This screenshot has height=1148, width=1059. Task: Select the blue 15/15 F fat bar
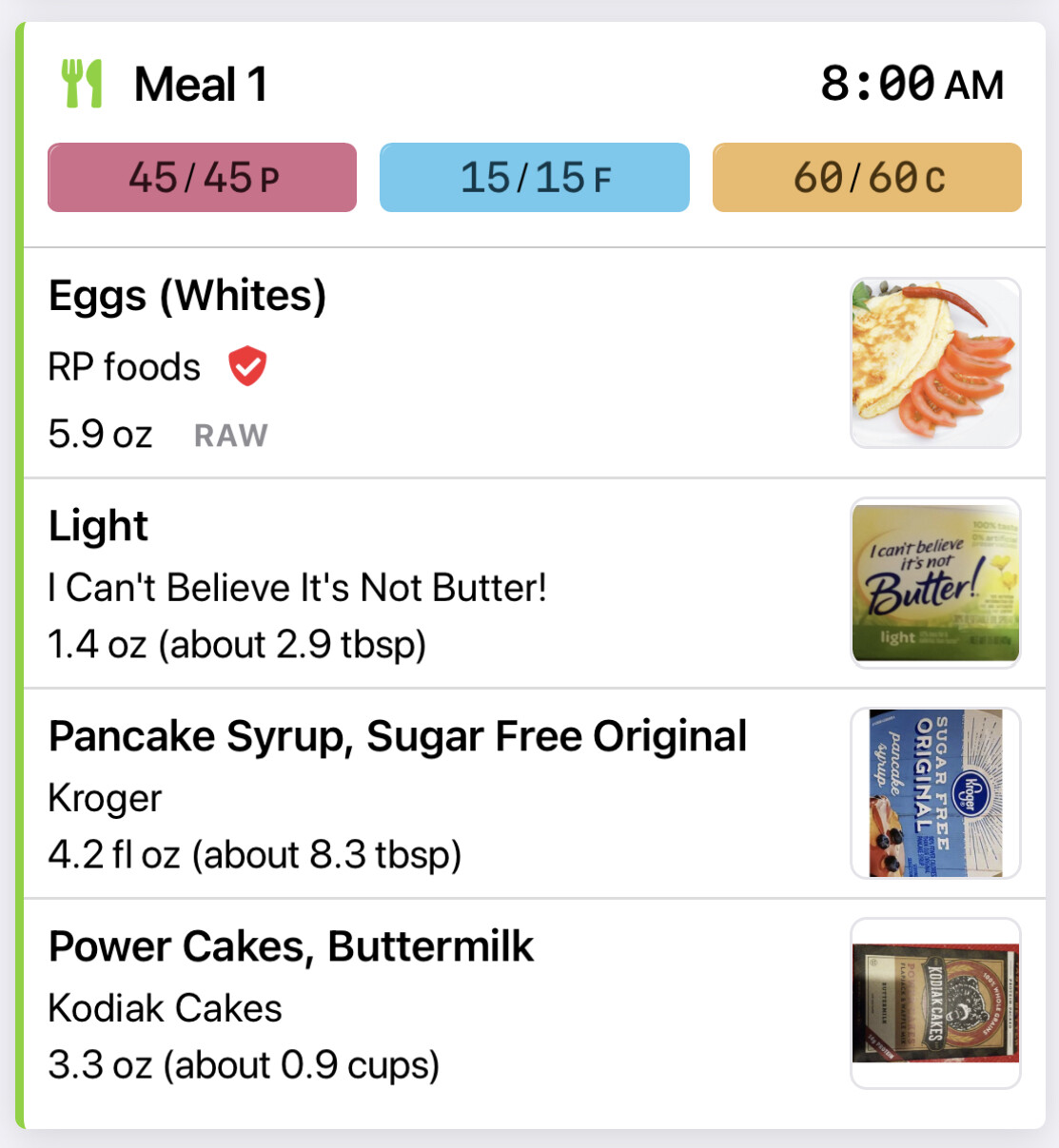click(x=535, y=178)
